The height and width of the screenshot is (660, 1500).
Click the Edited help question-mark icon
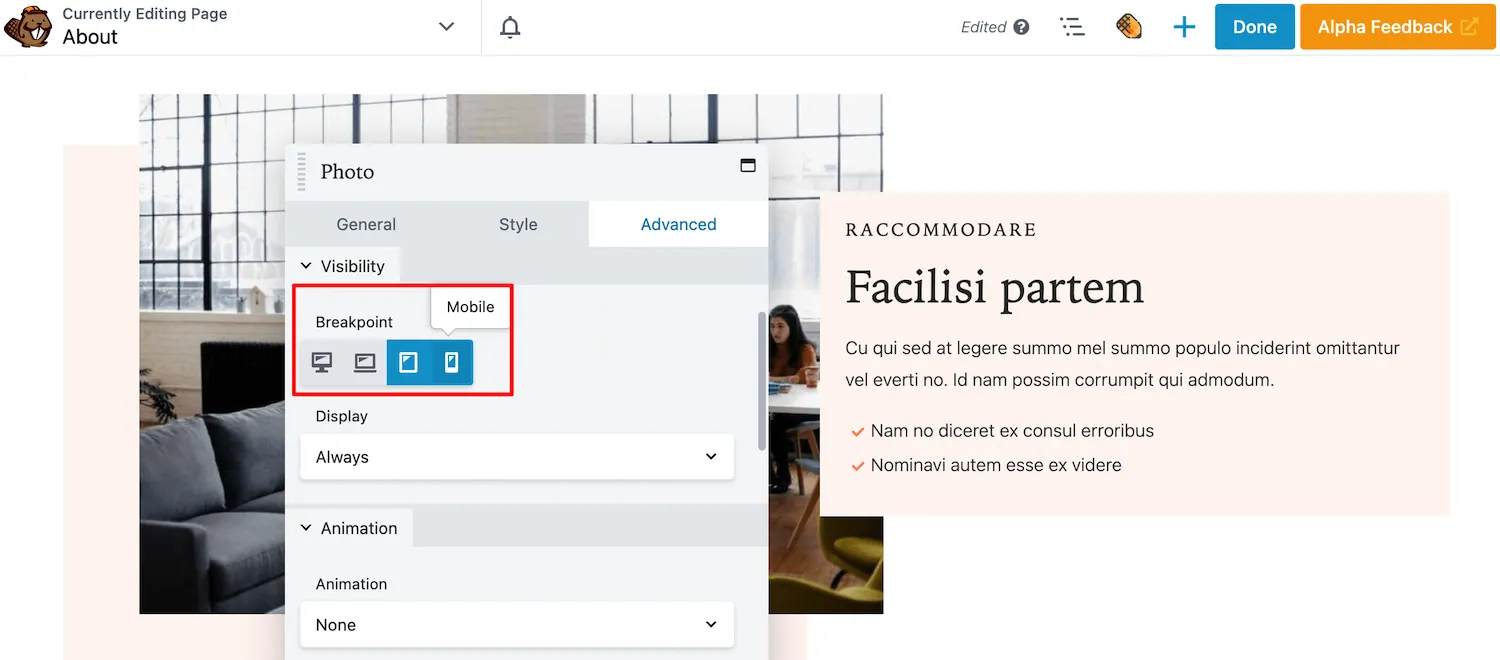[x=1021, y=27]
